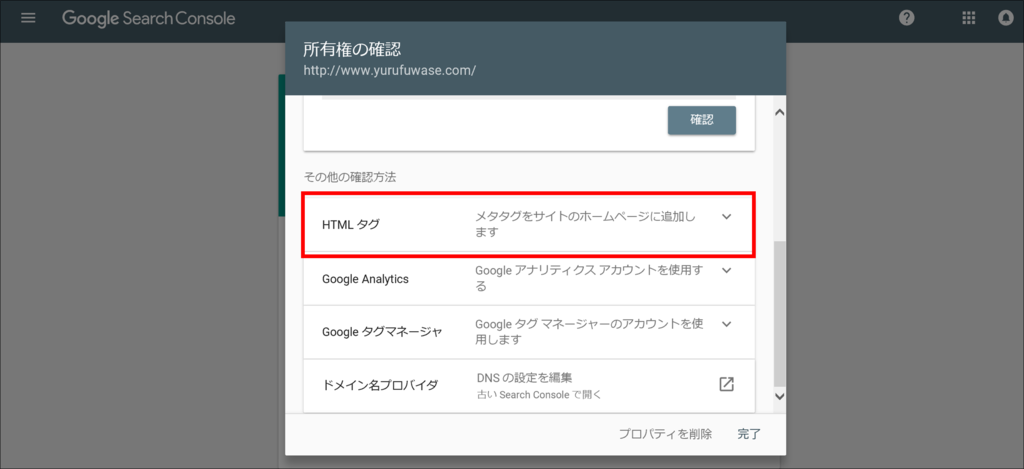1024x469 pixels.
Task: Click the DNS の設定を編集 text
Action: (x=524, y=377)
